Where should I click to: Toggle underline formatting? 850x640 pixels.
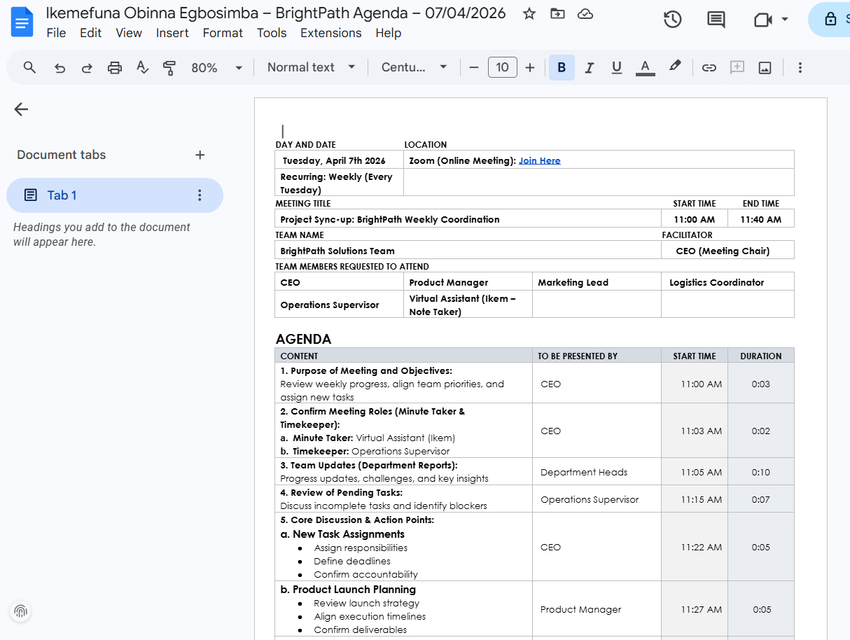616,68
